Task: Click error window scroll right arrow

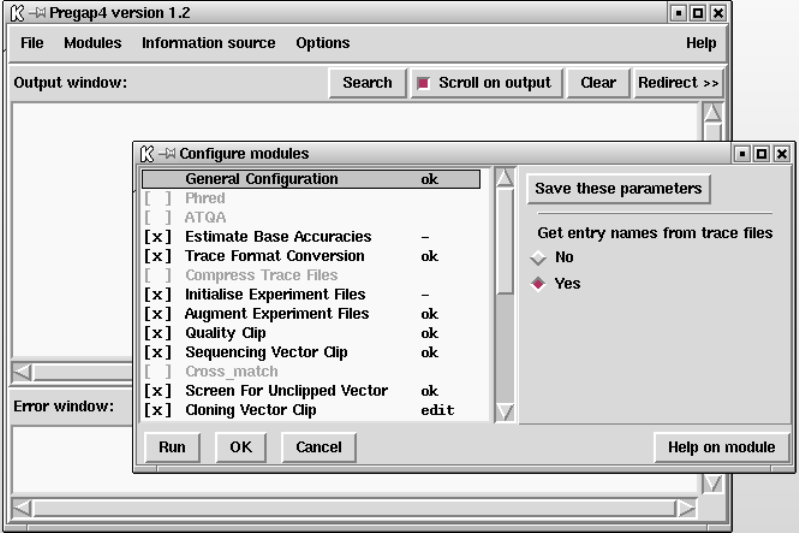Action: point(686,508)
